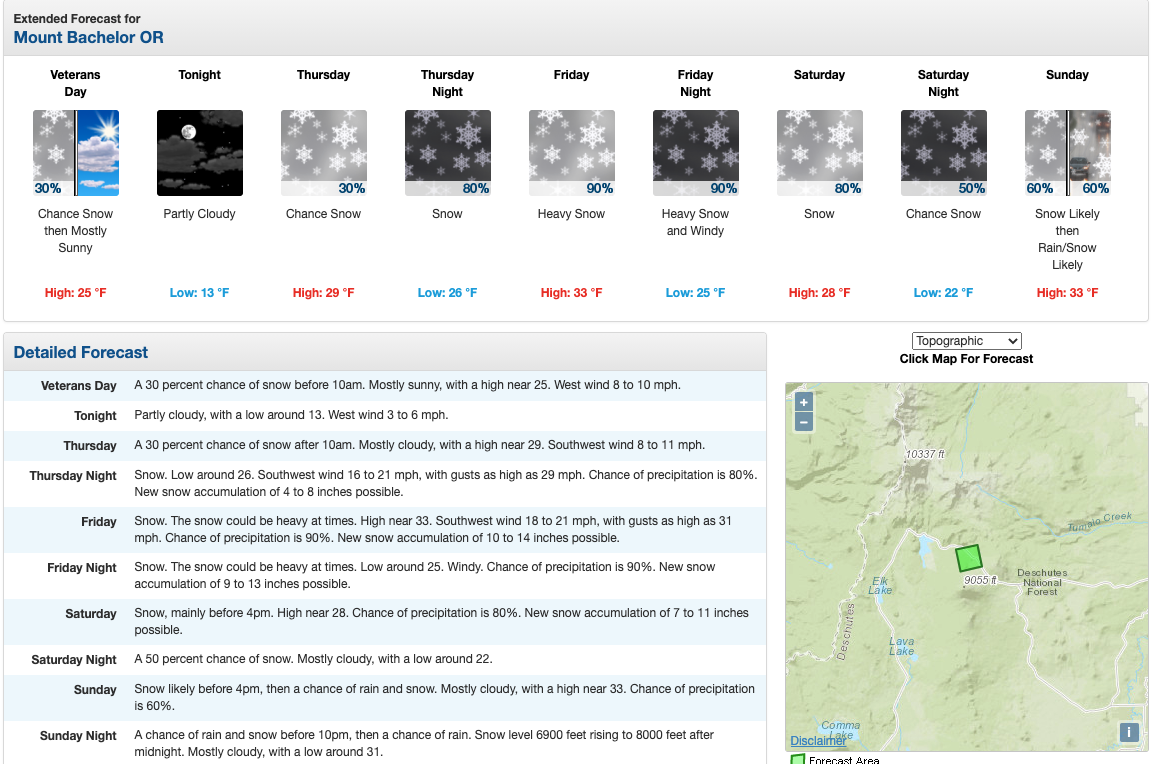Click the 'Friday' detailed forecast row label
This screenshot has width=1152, height=764.
98,522
